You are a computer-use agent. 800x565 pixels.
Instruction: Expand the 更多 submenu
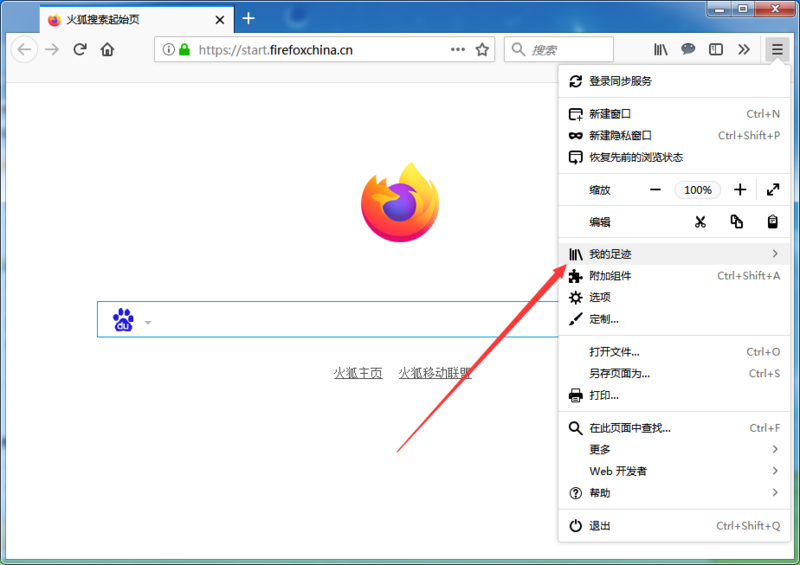click(x=674, y=449)
